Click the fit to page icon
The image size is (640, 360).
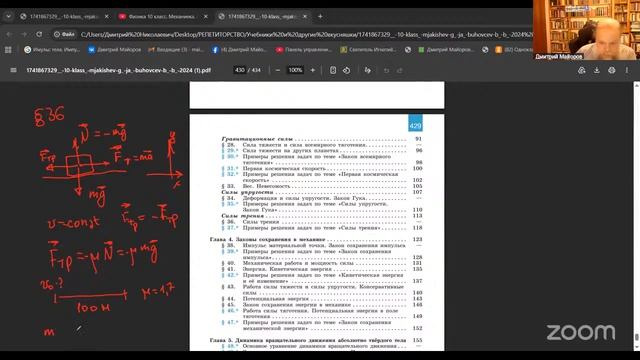pyautogui.click(x=333, y=70)
